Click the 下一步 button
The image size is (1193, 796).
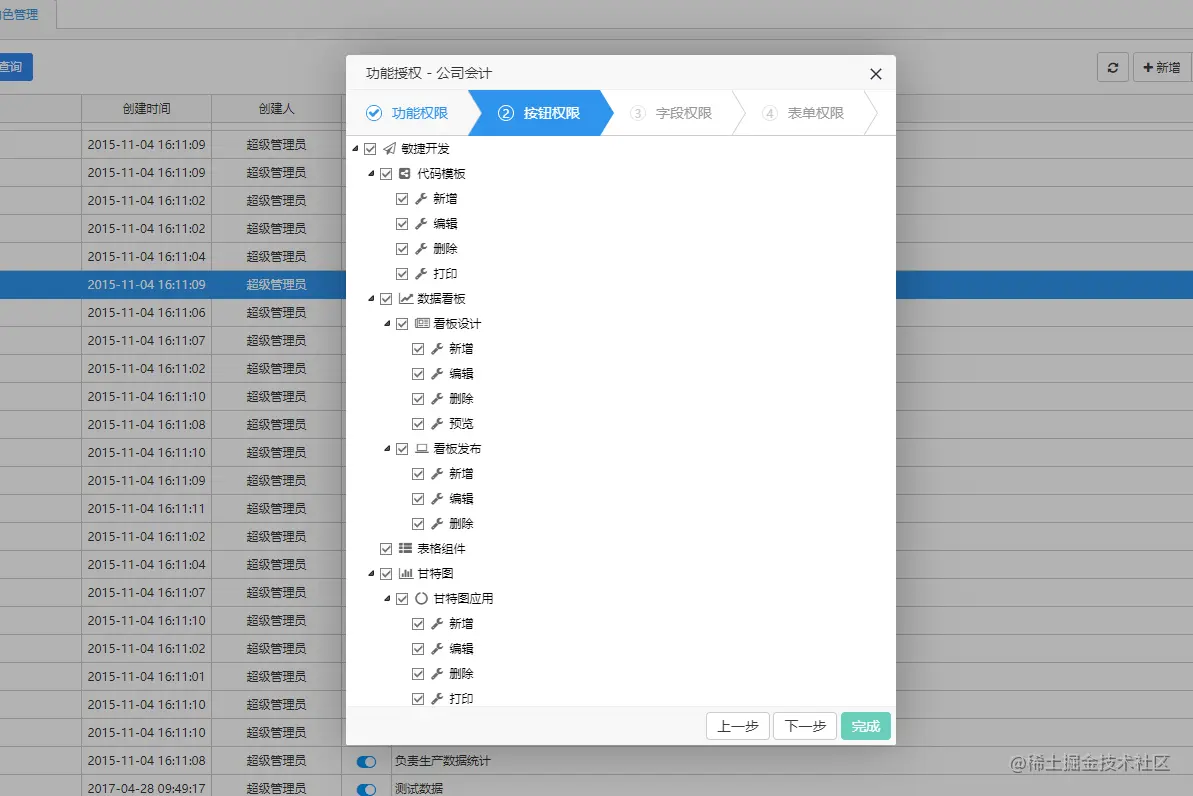(805, 726)
